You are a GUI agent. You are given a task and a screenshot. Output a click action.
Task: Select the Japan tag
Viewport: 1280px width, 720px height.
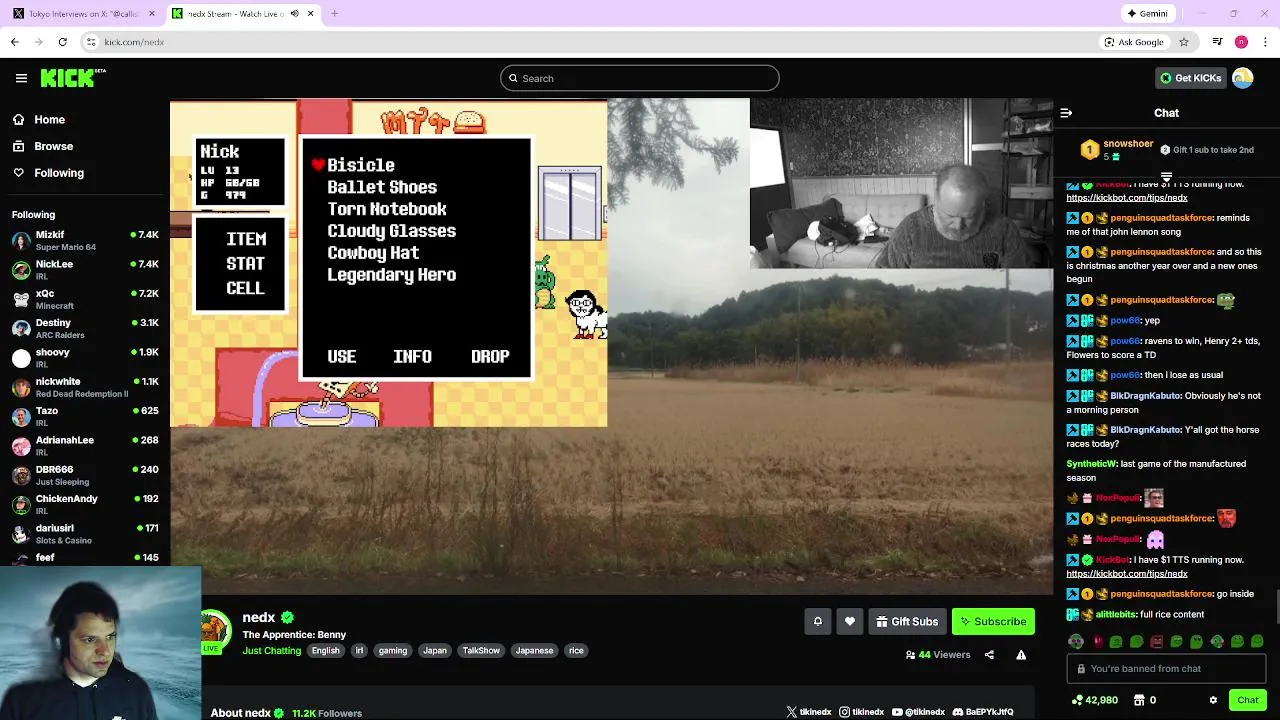[x=435, y=651]
